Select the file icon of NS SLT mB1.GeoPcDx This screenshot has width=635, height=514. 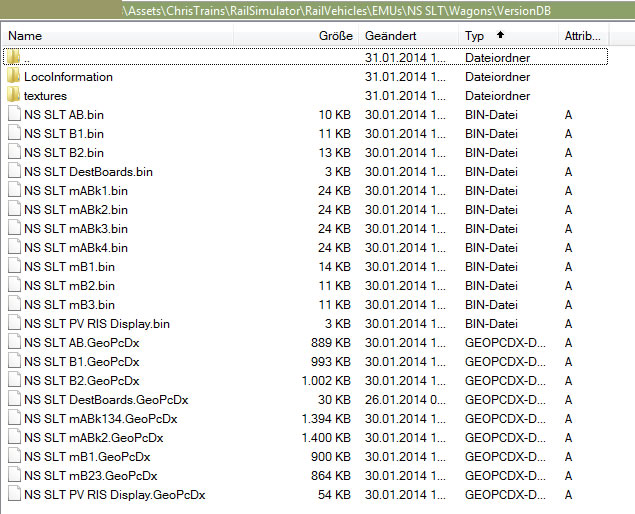(14, 456)
